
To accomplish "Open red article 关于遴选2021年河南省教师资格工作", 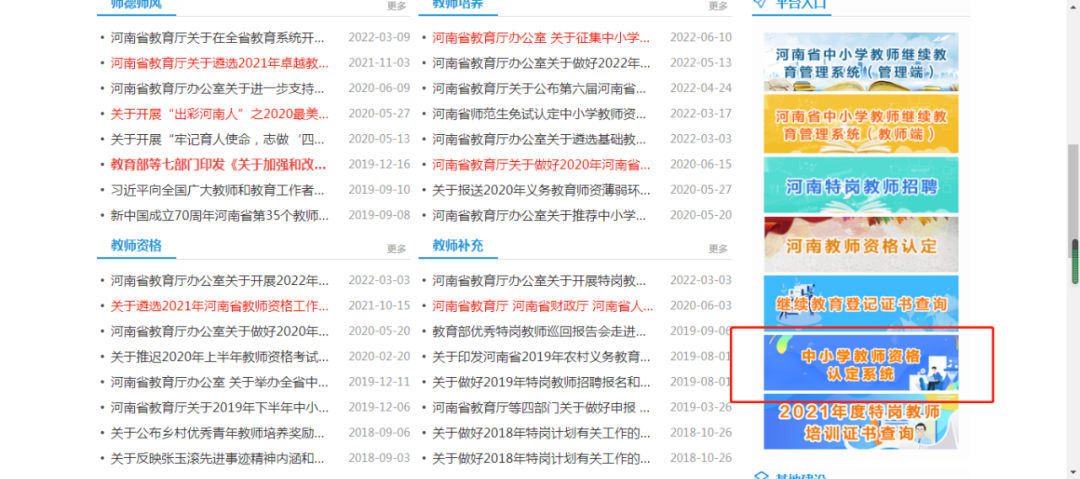I will click(219, 306).
